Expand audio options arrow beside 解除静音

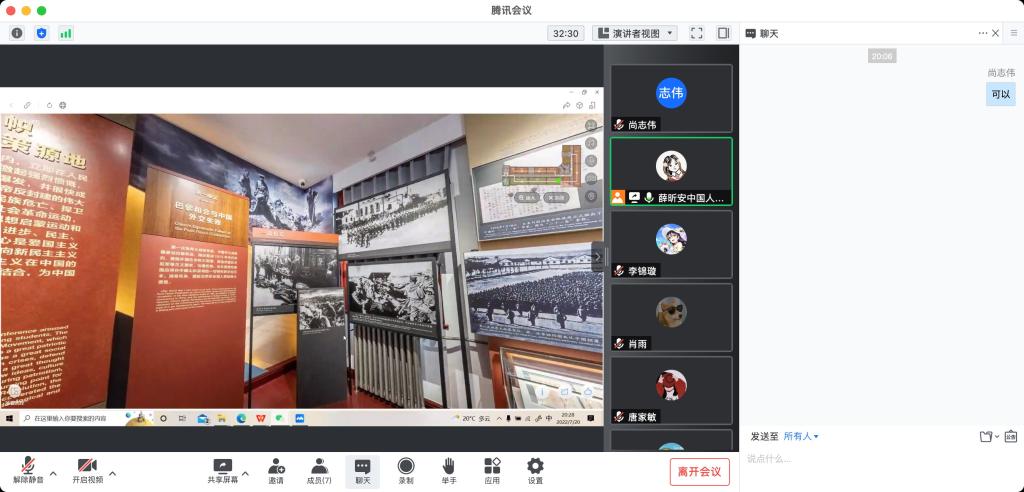(x=53, y=472)
